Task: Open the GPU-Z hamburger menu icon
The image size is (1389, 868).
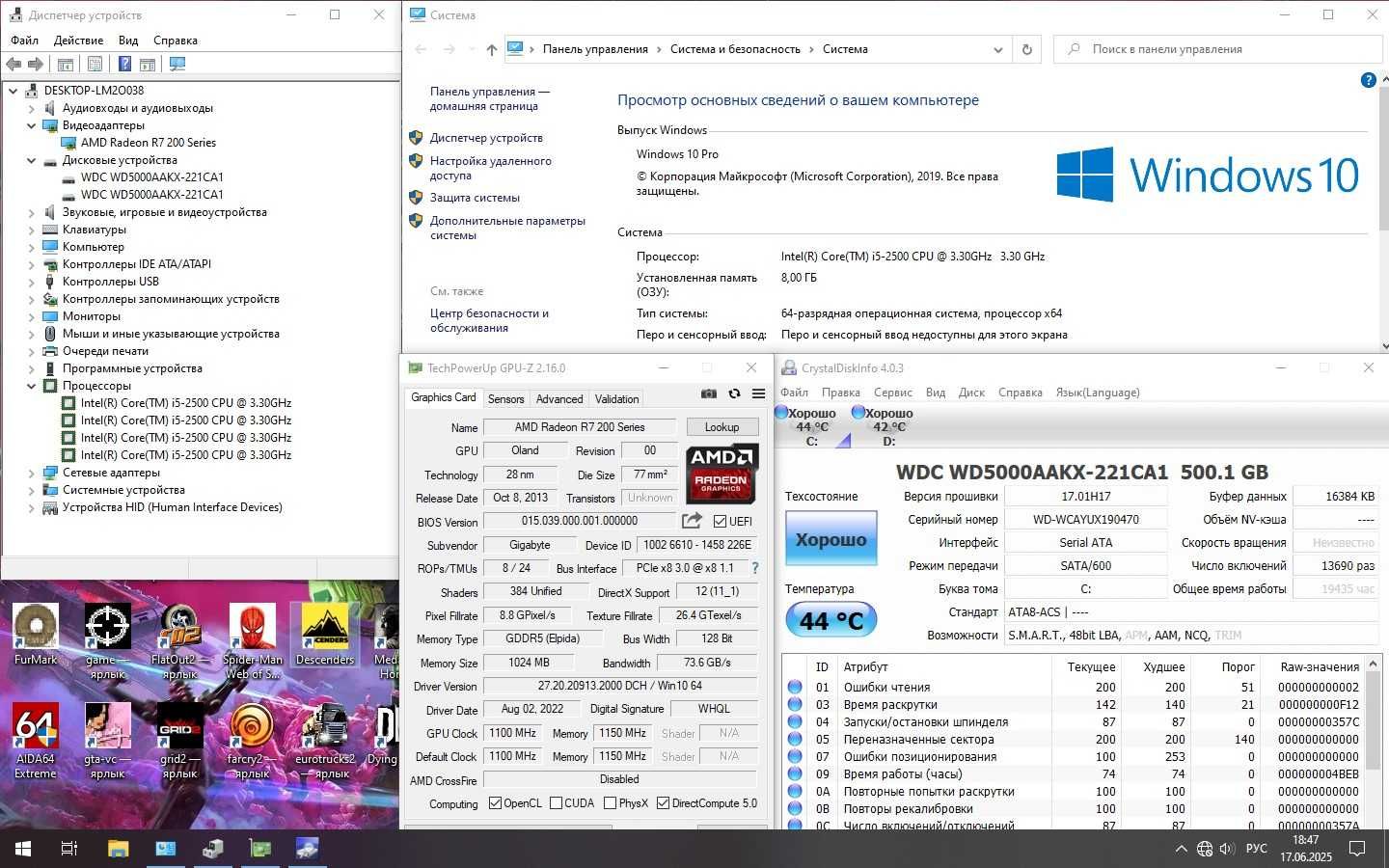Action: pos(759,393)
